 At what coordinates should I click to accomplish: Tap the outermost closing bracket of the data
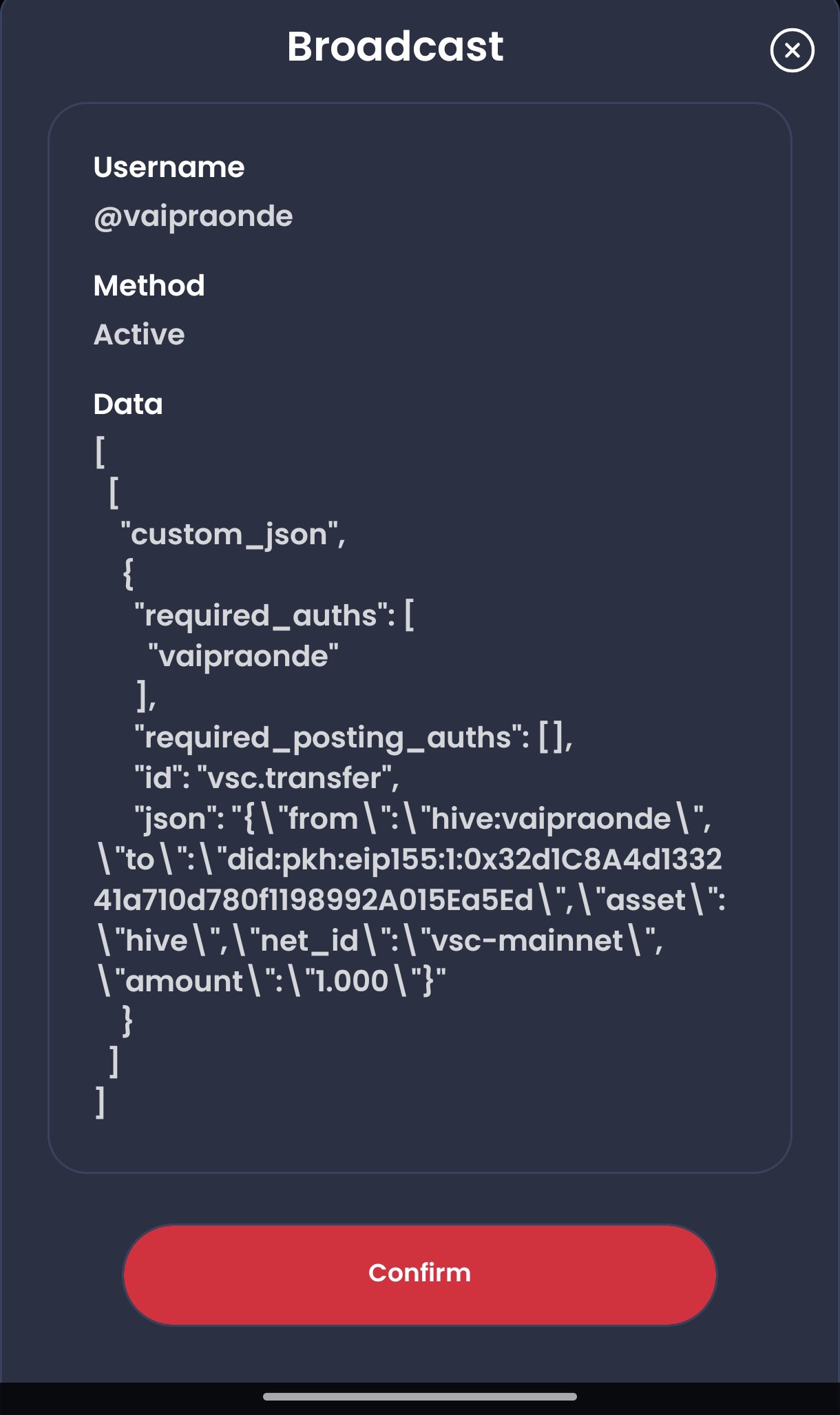[x=101, y=1102]
